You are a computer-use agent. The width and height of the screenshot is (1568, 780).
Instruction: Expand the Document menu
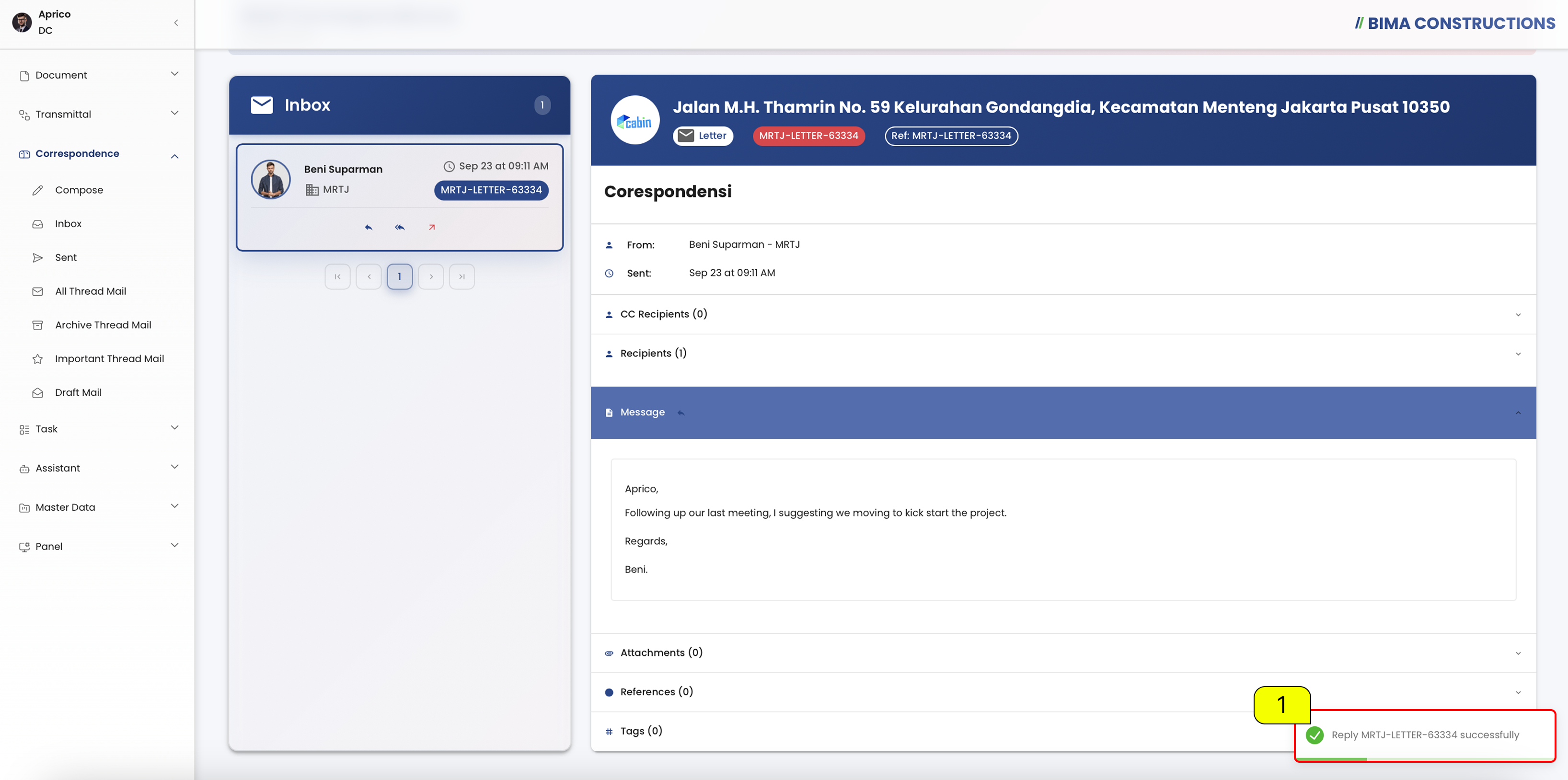[98, 75]
